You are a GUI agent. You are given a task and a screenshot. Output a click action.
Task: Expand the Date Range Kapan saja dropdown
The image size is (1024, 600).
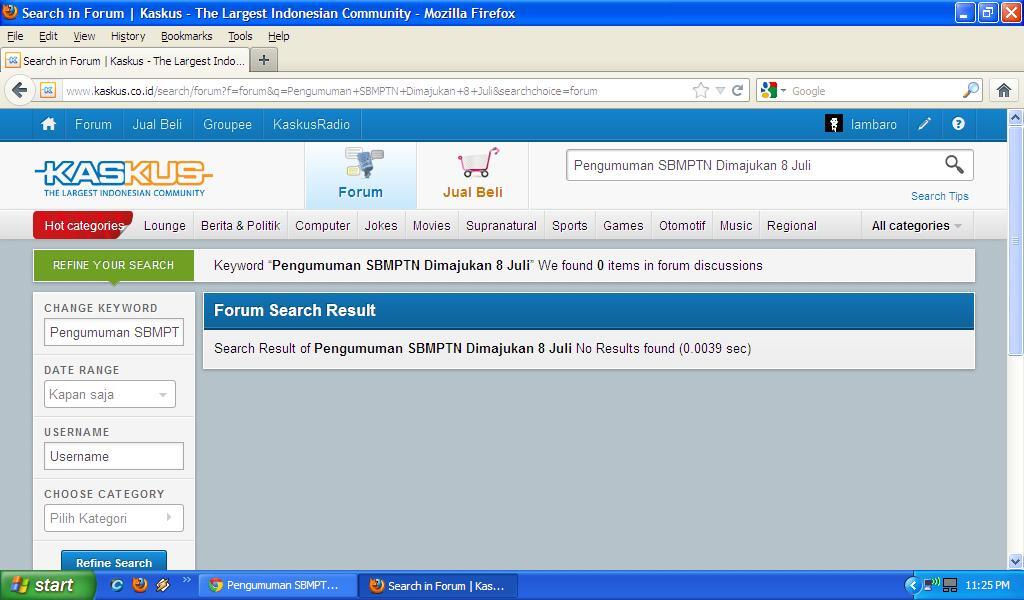click(110, 394)
